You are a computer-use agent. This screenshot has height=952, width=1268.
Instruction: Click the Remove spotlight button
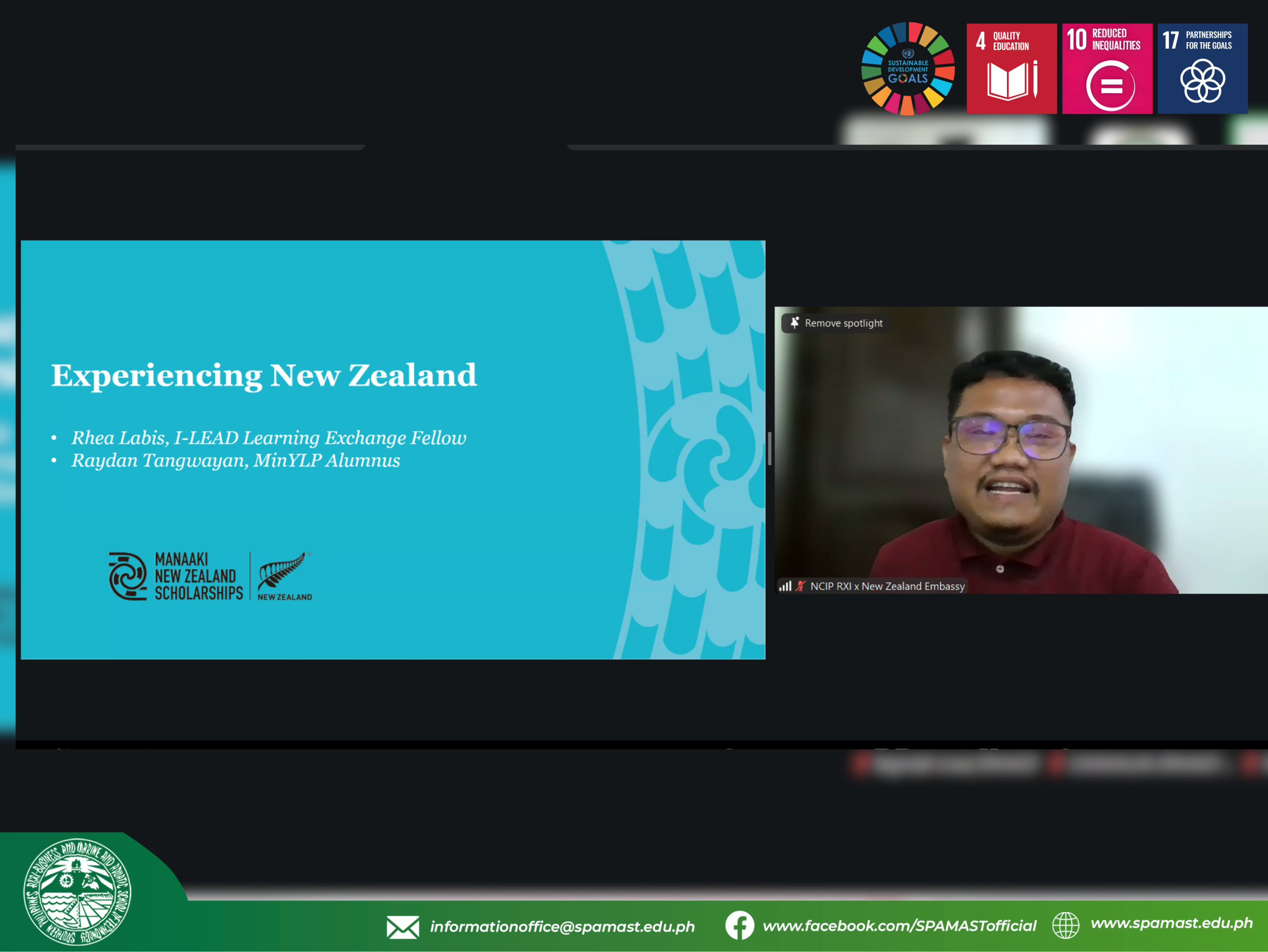point(836,323)
